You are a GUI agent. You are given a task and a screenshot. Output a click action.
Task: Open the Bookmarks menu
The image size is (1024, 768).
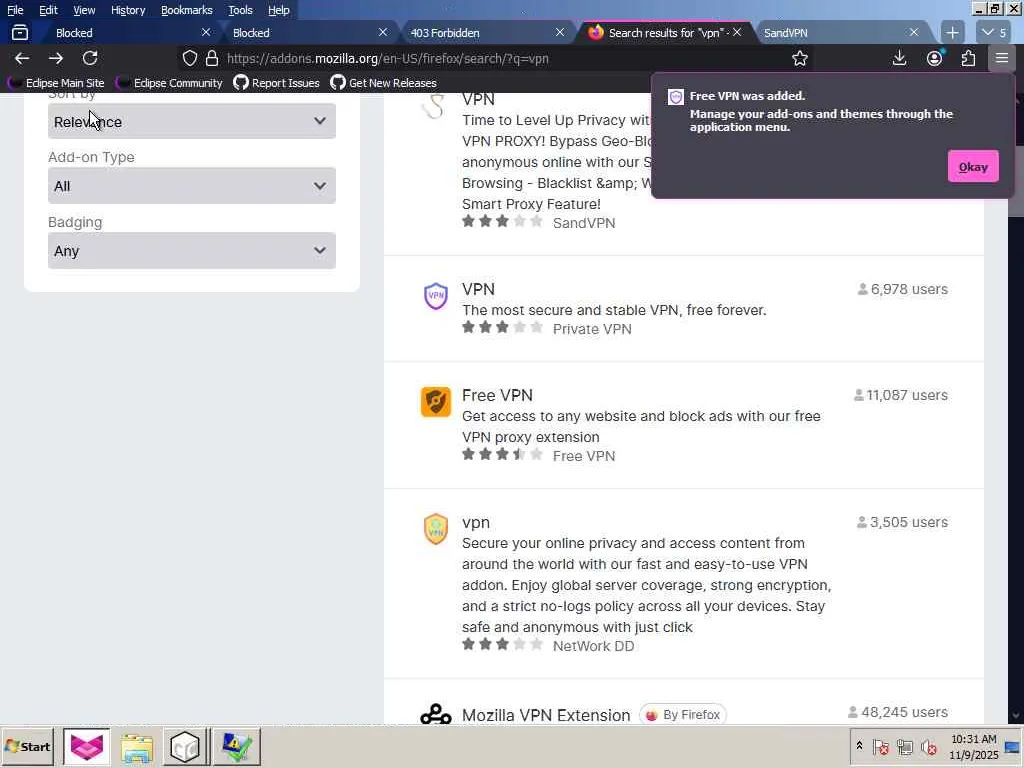(x=187, y=10)
